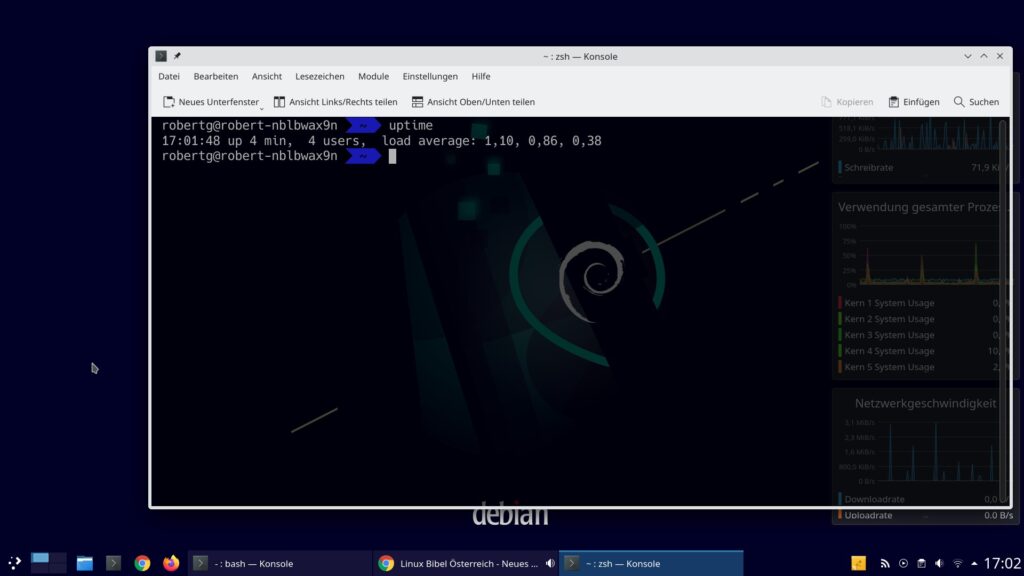Open the media player tray icon
1024x576 pixels.
(x=903, y=563)
